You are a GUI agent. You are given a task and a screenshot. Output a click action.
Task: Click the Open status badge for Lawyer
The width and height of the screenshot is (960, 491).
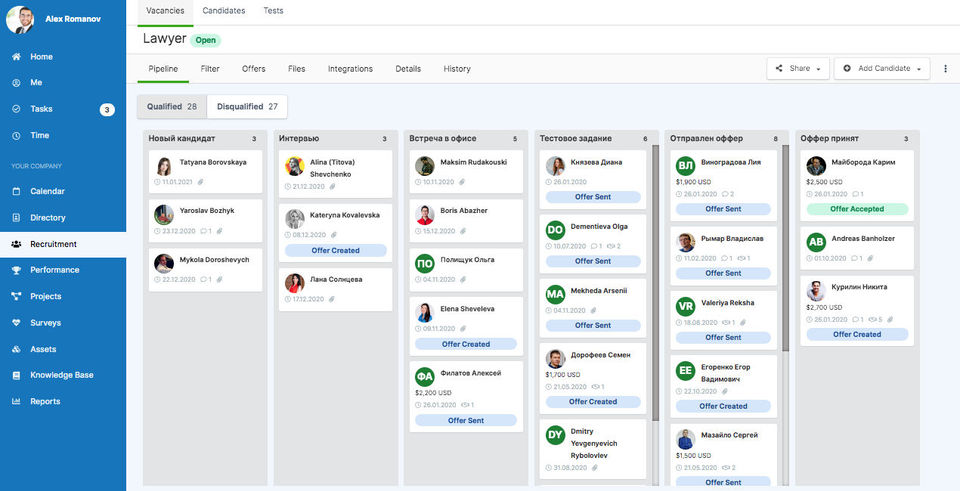206,40
